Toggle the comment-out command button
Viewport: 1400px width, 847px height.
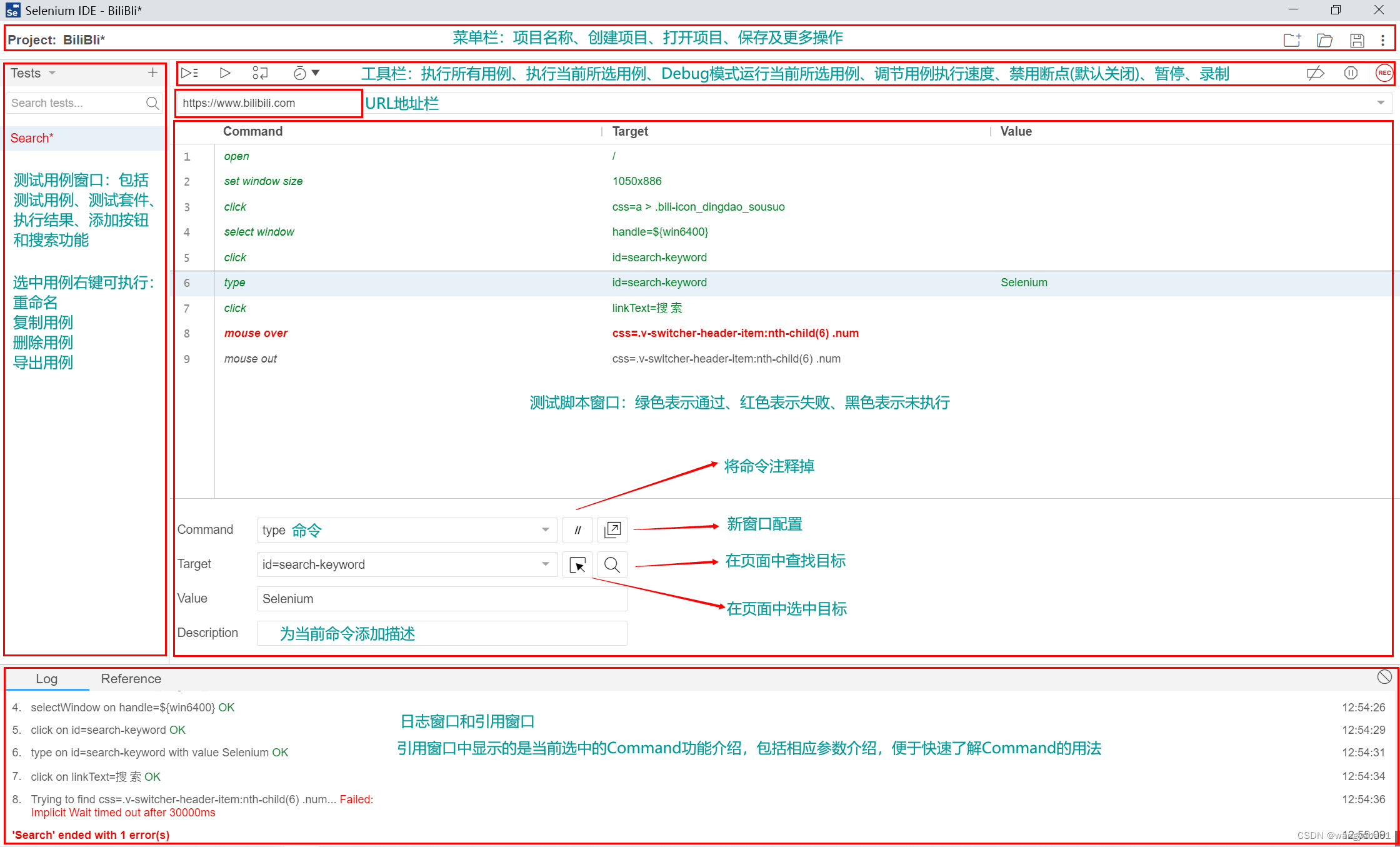[577, 530]
